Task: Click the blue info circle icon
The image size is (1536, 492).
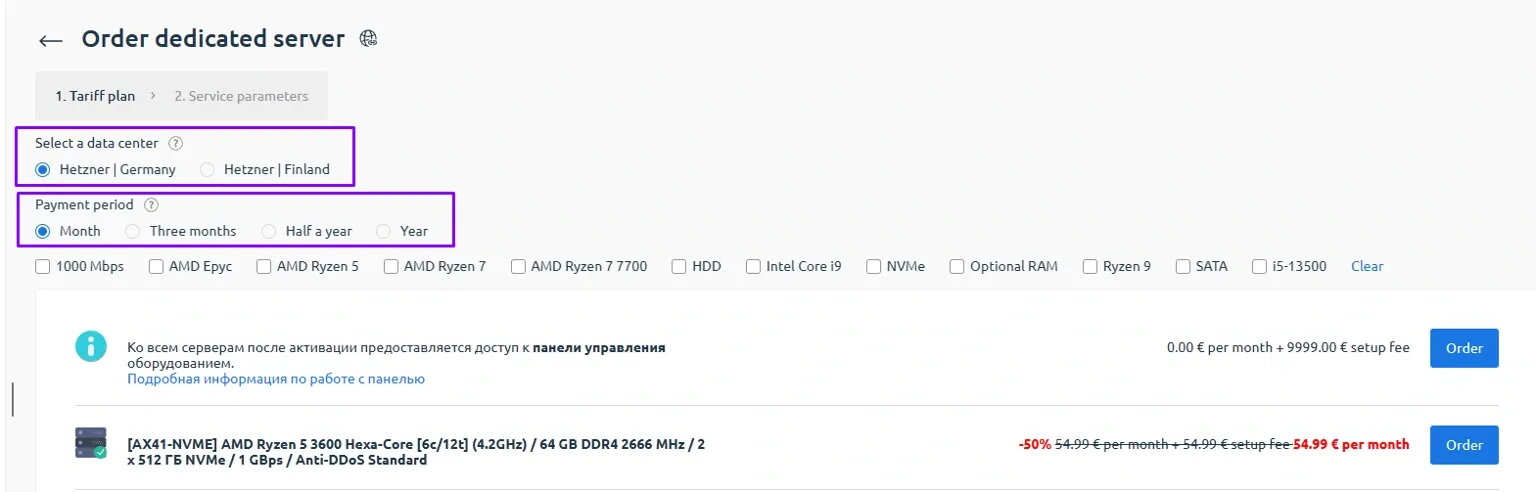Action: click(x=91, y=347)
